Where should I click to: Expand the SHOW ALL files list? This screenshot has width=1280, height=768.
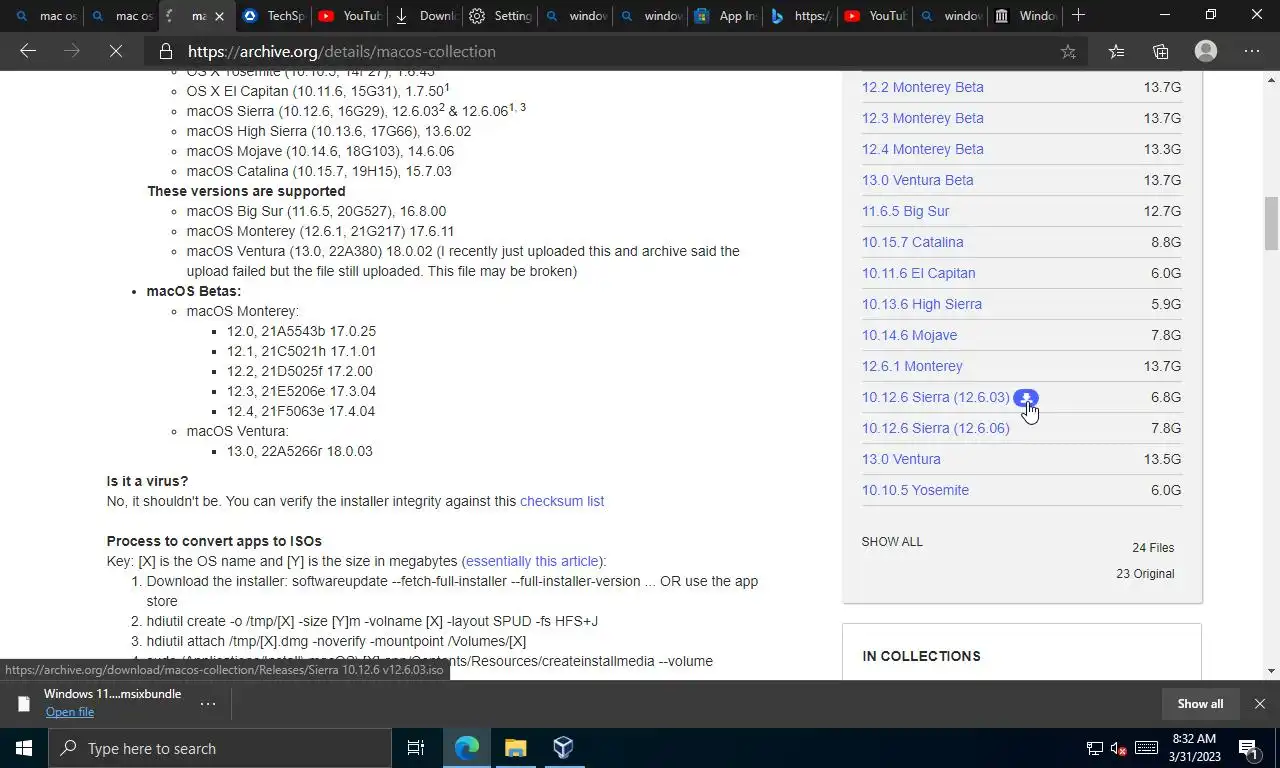(892, 541)
